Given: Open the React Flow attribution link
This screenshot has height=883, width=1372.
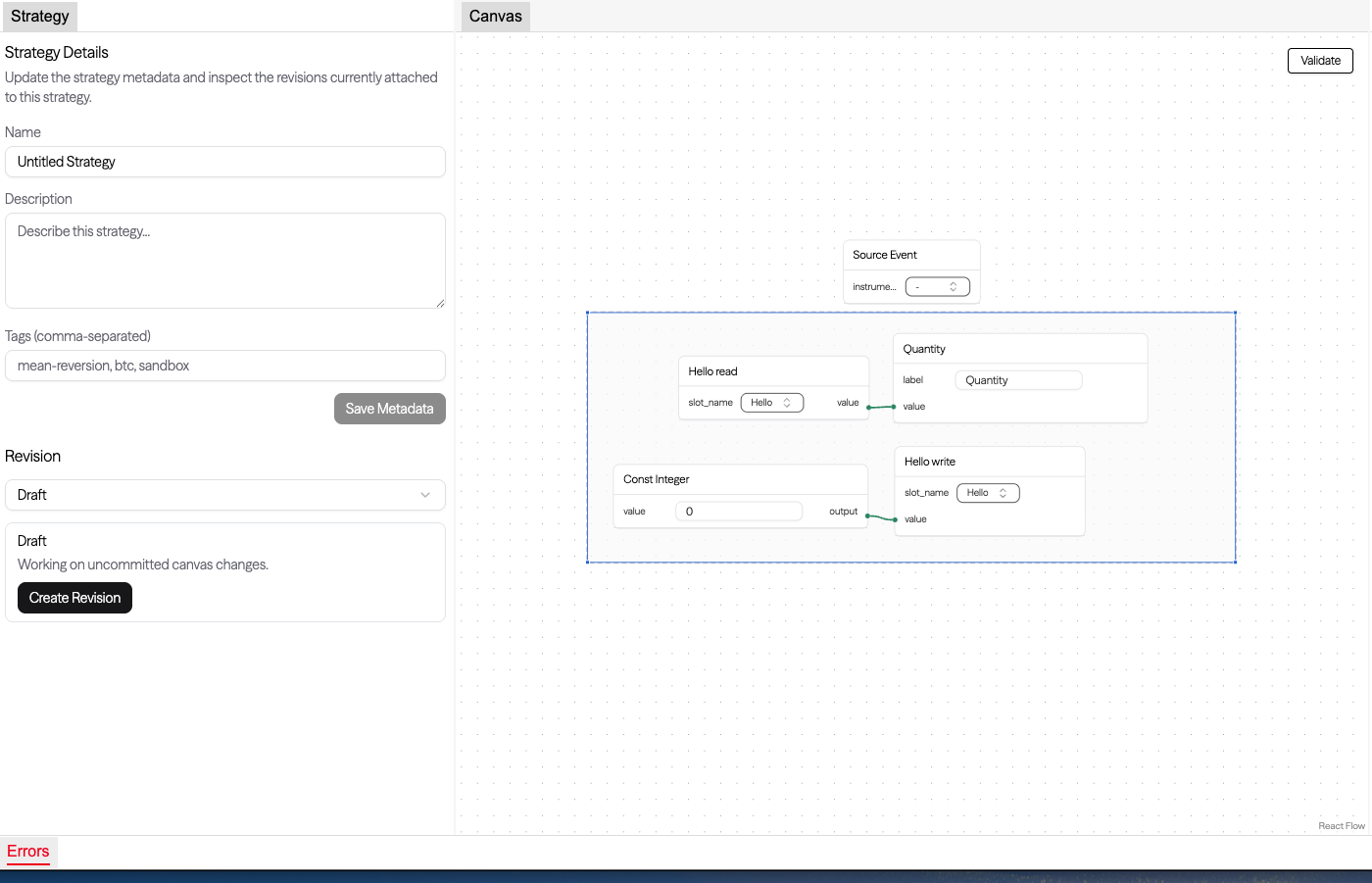Looking at the screenshot, I should (x=1342, y=826).
